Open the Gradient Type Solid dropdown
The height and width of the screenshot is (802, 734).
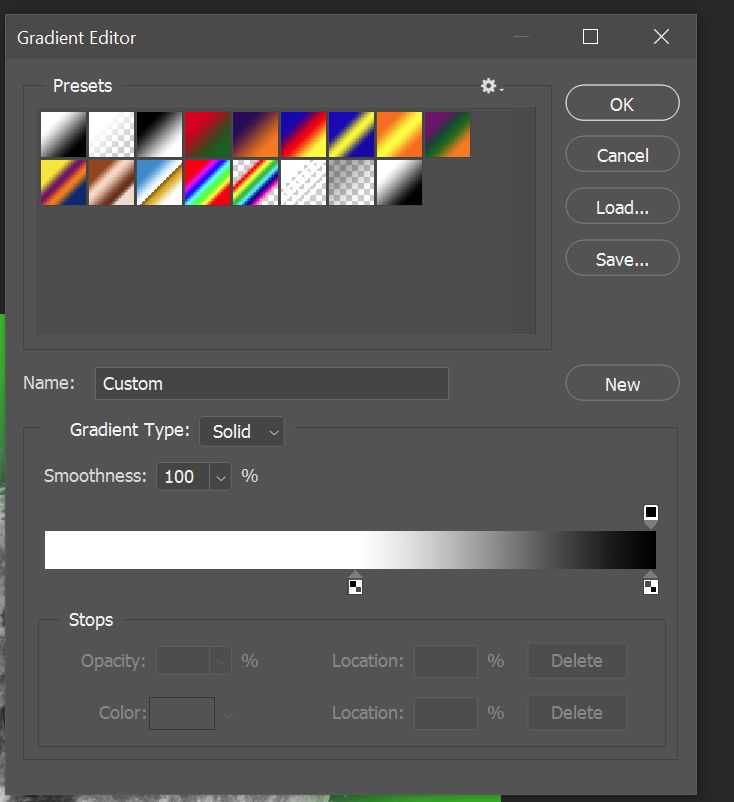(241, 431)
